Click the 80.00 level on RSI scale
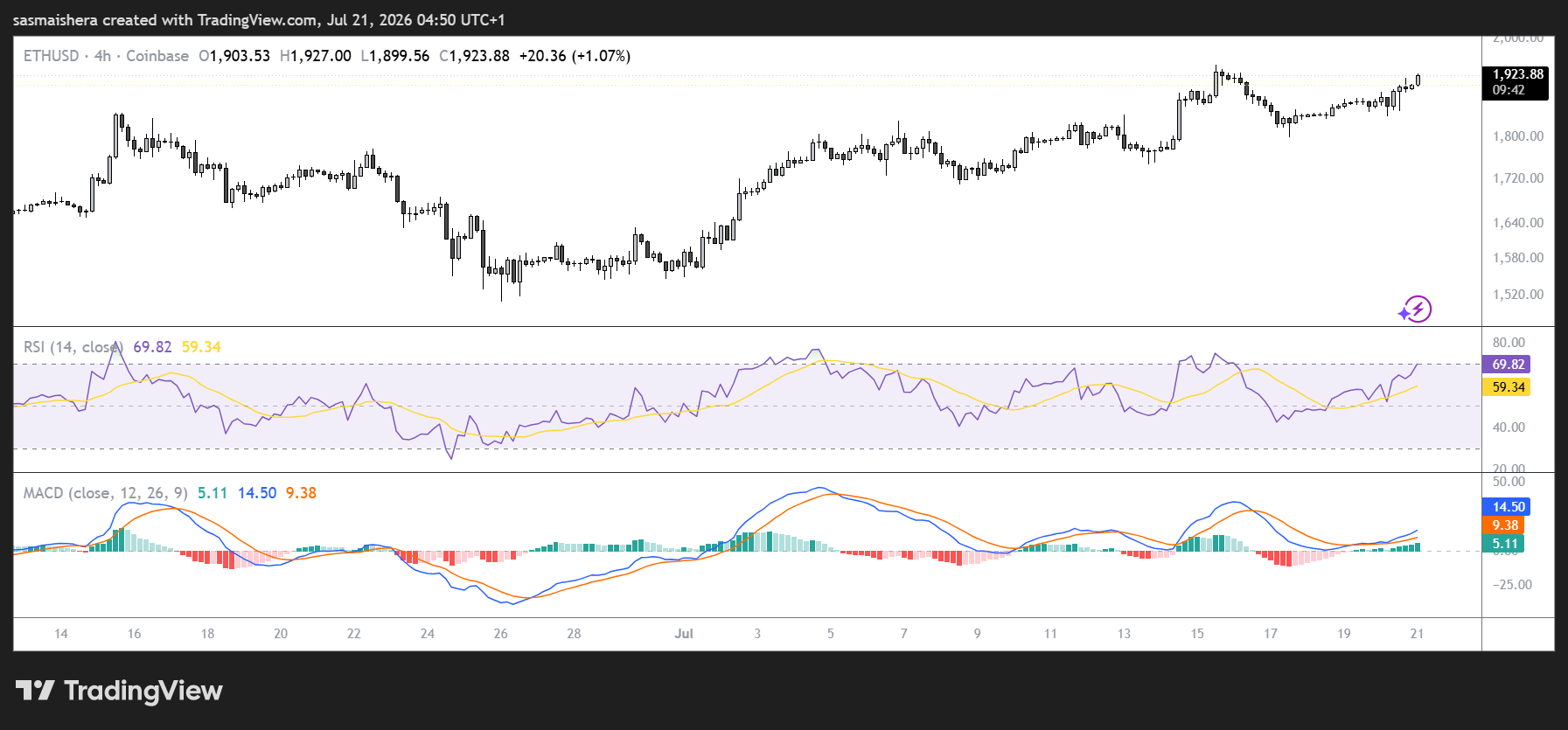 [x=1509, y=343]
